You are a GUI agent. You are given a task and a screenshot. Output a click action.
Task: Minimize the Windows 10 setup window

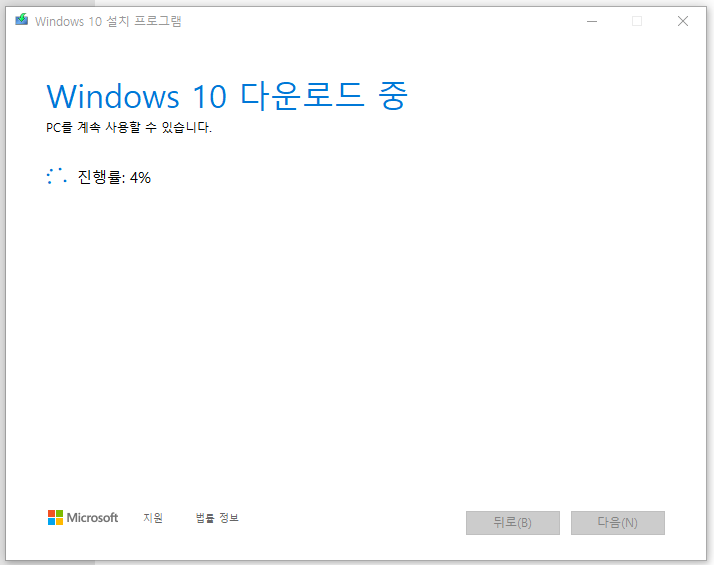coord(592,21)
